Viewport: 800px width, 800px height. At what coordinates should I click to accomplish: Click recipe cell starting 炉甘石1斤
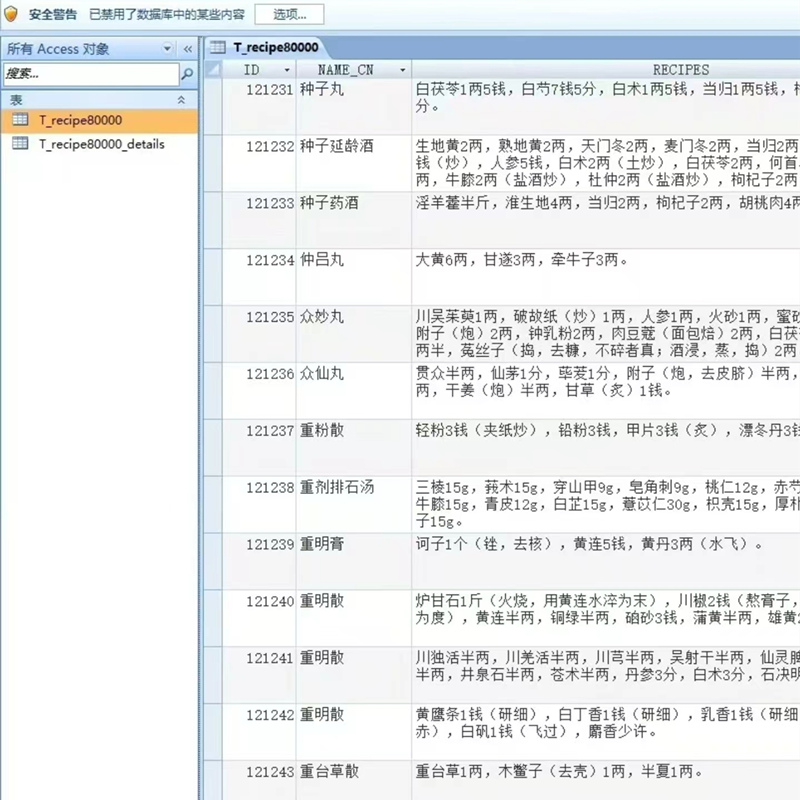[606, 618]
